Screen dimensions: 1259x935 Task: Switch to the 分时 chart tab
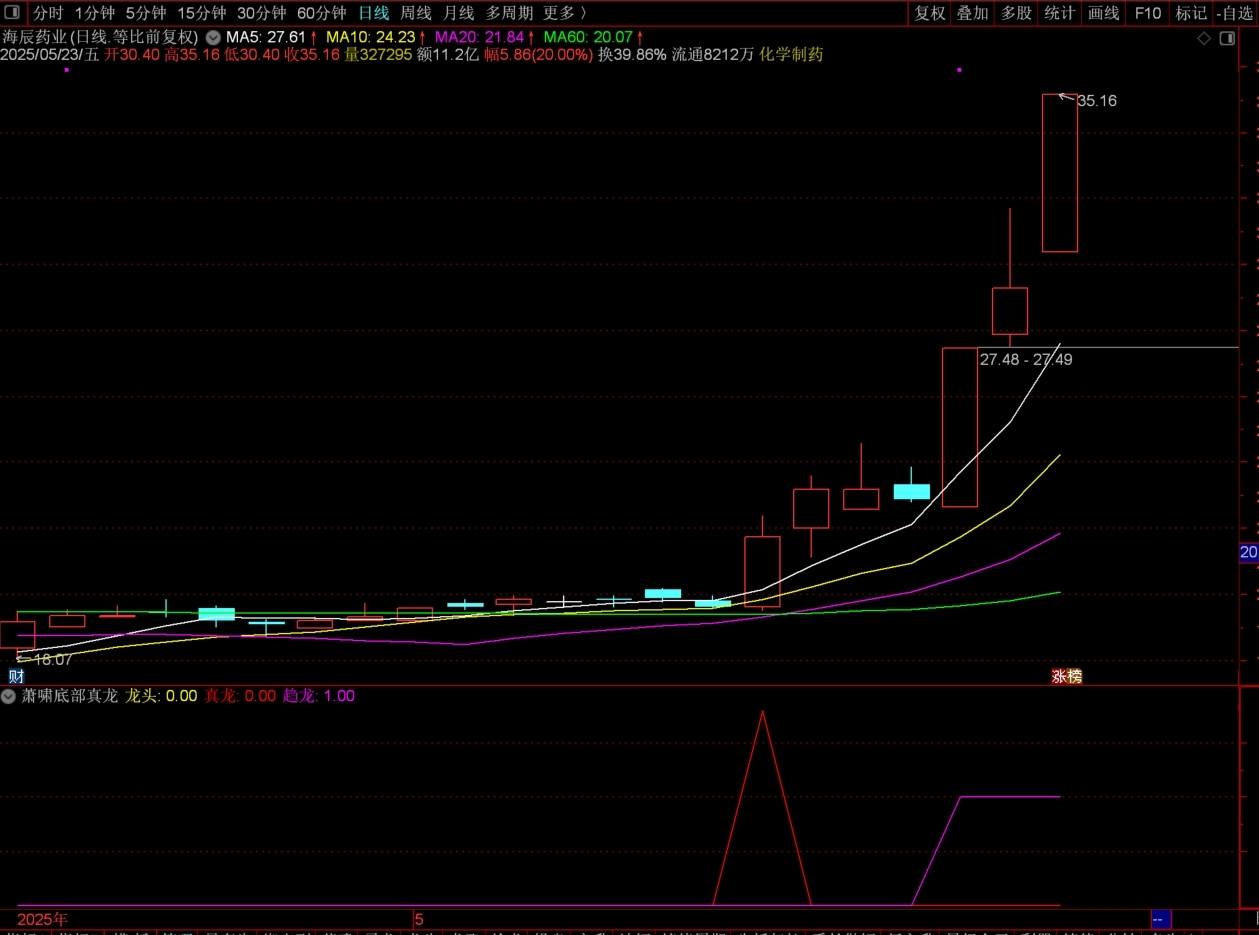(x=48, y=13)
